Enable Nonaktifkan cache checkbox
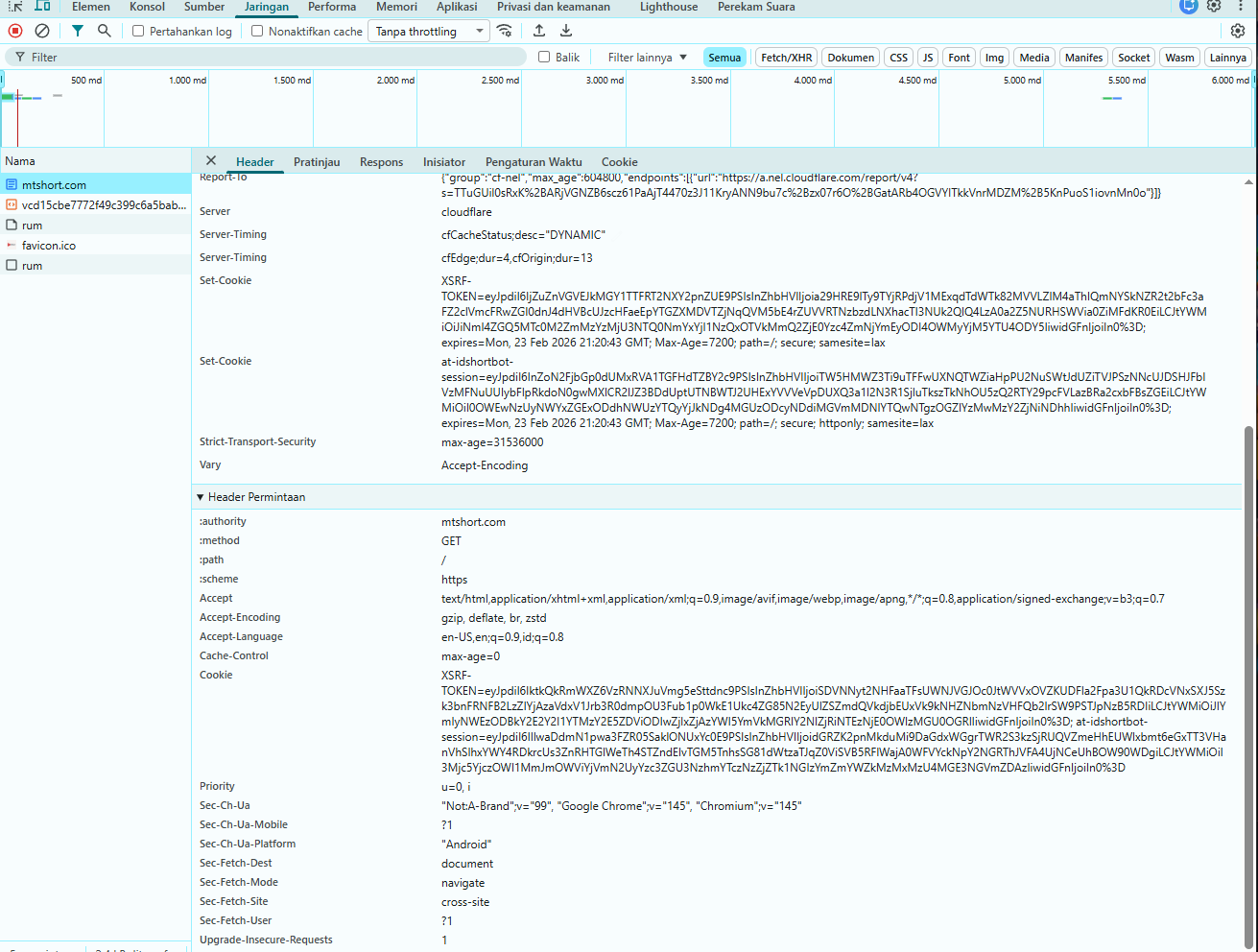 point(257,31)
